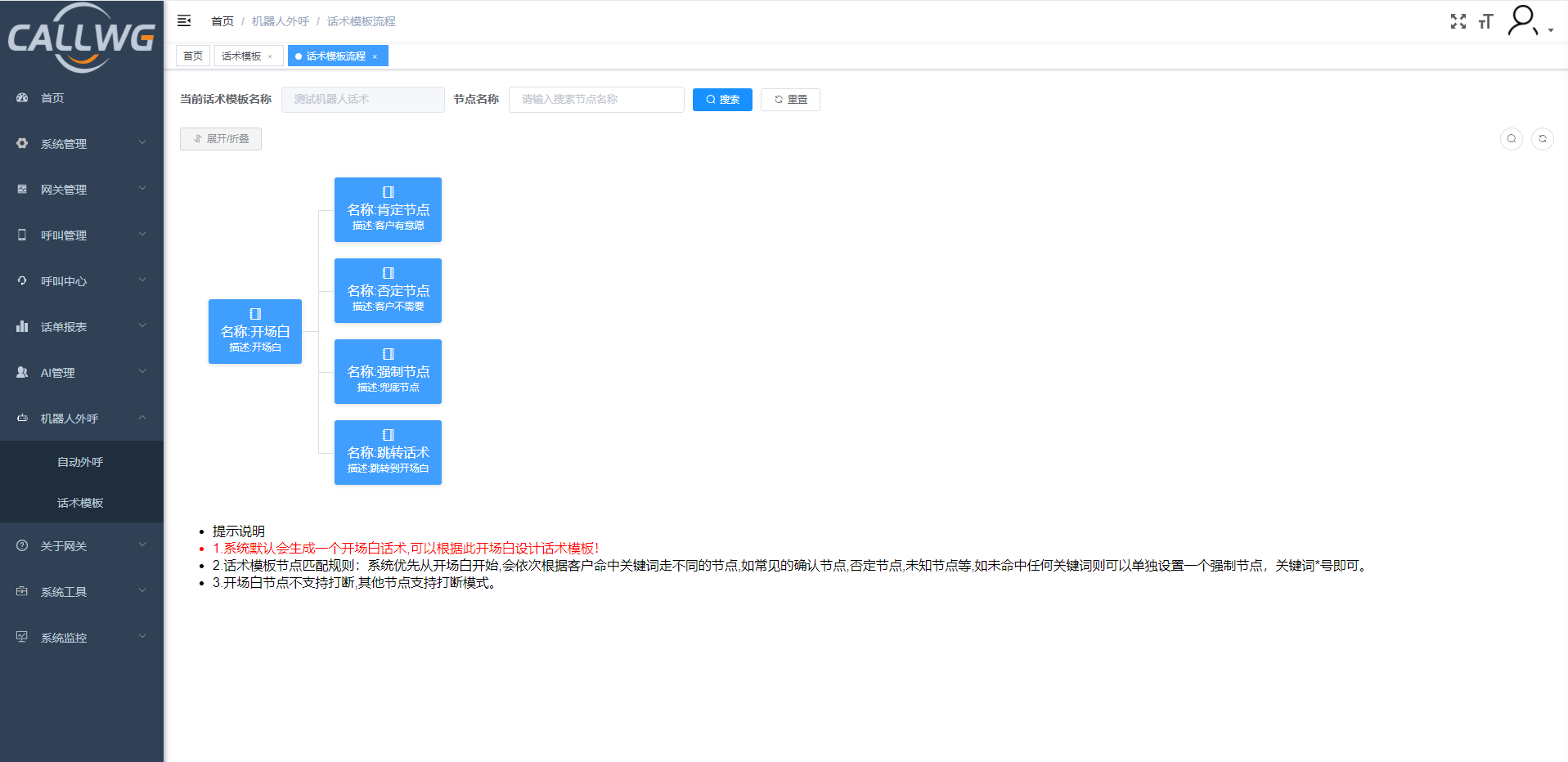Expand the 呼叫中心 sidebar menu

pos(82,281)
